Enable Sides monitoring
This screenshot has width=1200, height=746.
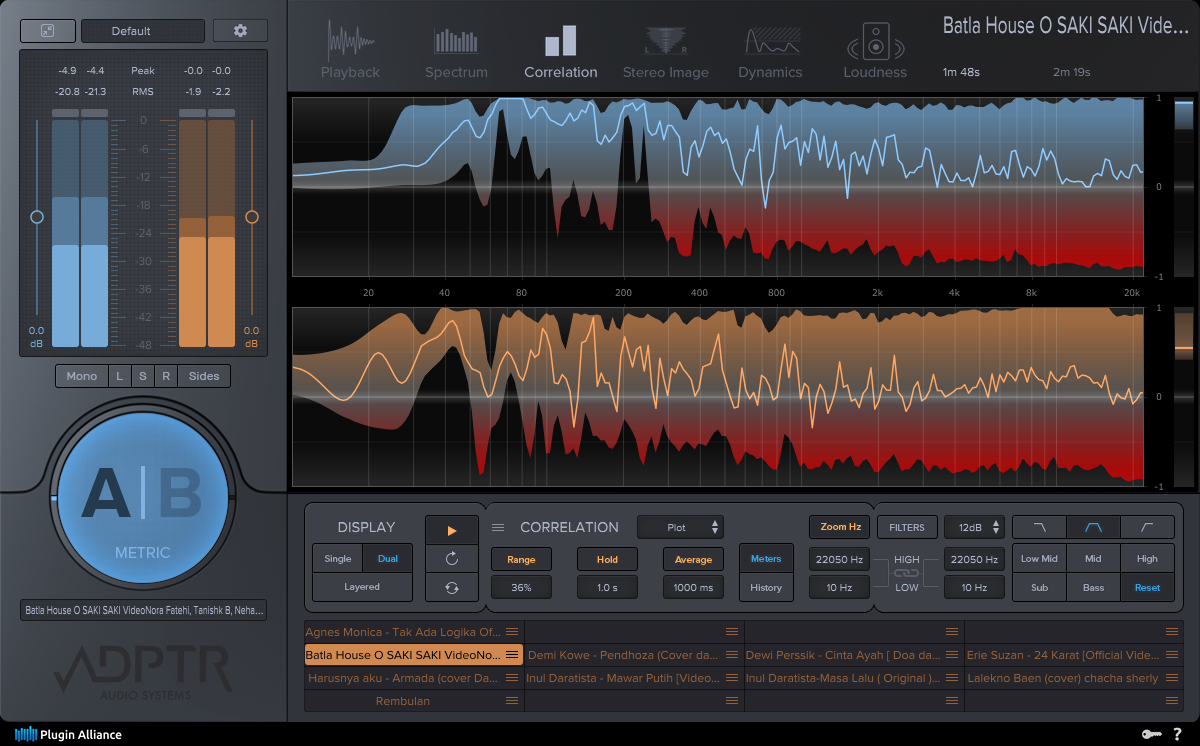(204, 376)
